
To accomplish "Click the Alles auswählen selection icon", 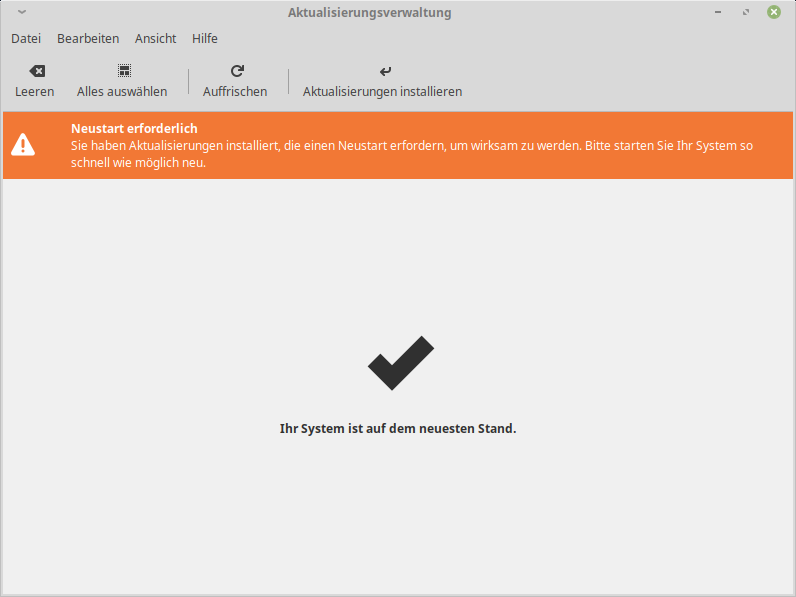I will [x=123, y=71].
